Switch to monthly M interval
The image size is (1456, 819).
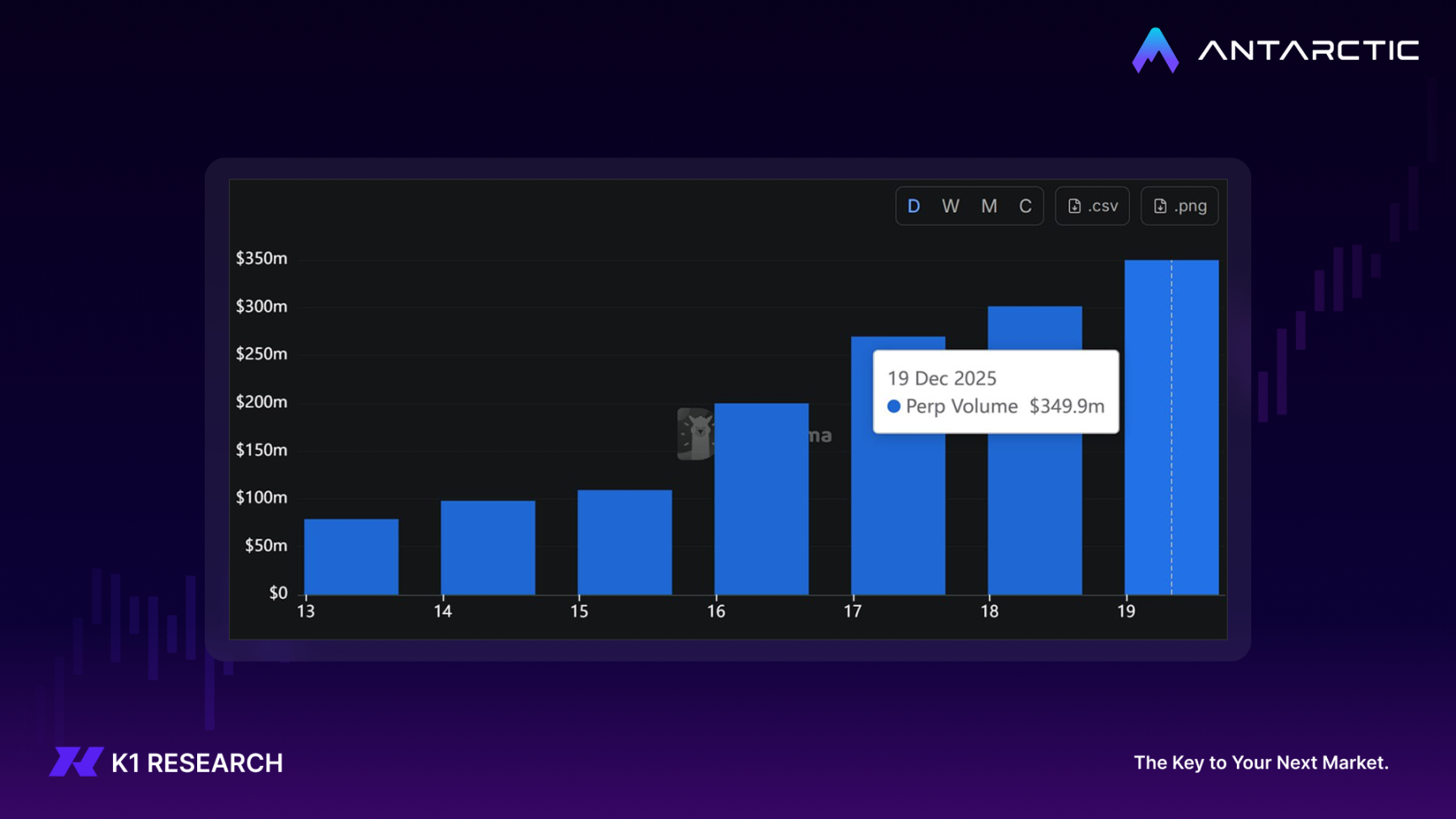coord(988,206)
